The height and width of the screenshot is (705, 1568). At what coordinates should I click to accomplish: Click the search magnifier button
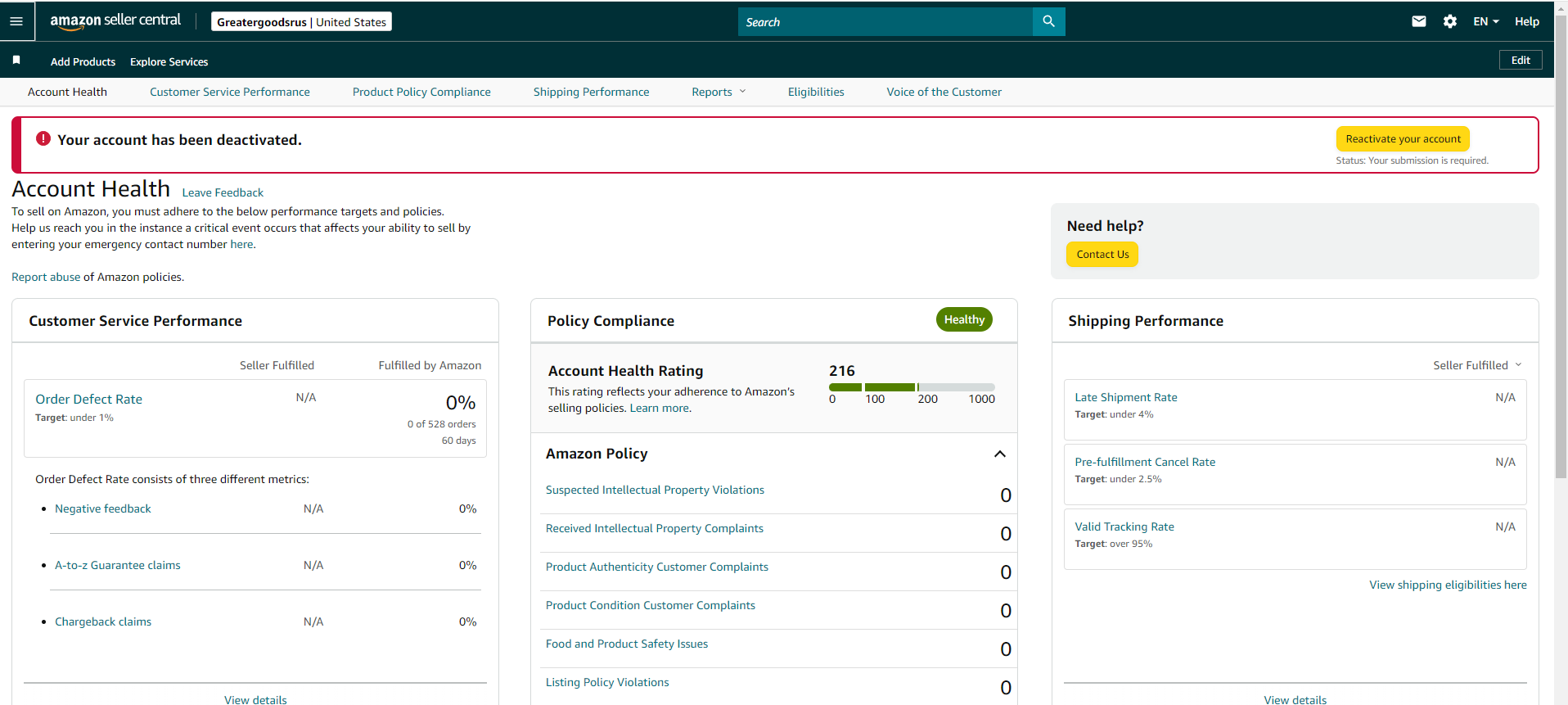(1048, 22)
